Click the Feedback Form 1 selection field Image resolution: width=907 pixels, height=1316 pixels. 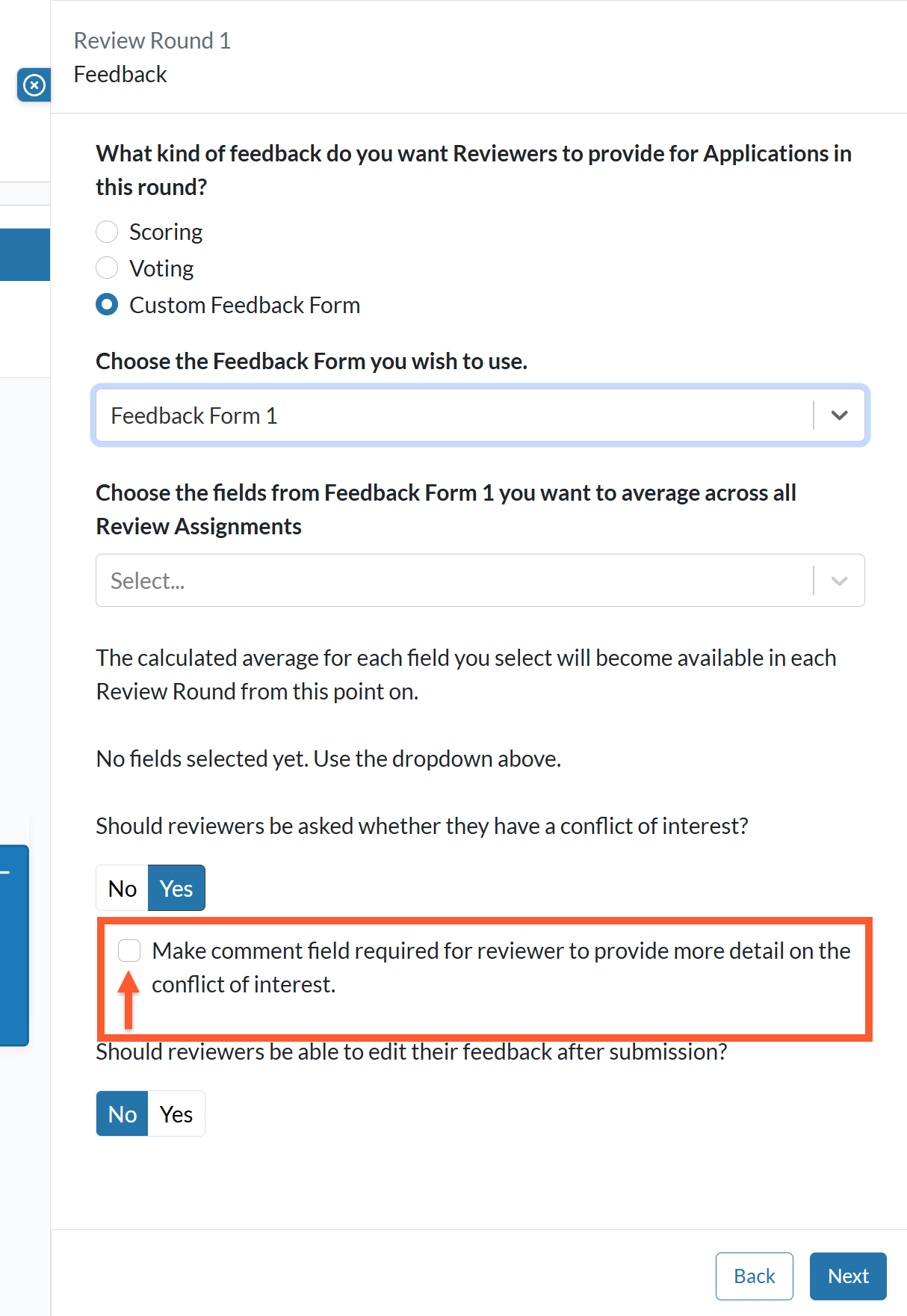click(480, 416)
